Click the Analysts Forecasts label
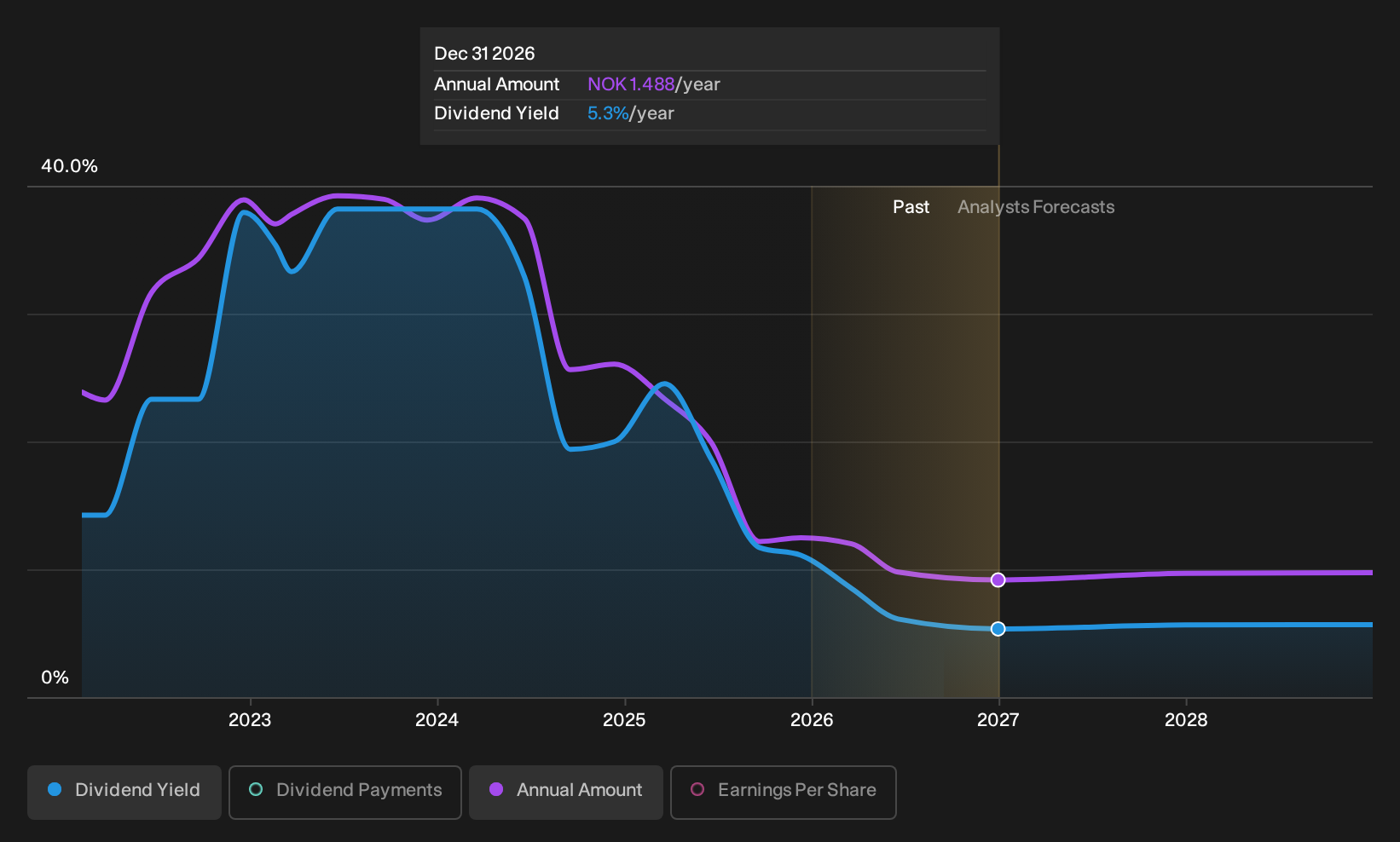Image resolution: width=1400 pixels, height=842 pixels. [1036, 207]
